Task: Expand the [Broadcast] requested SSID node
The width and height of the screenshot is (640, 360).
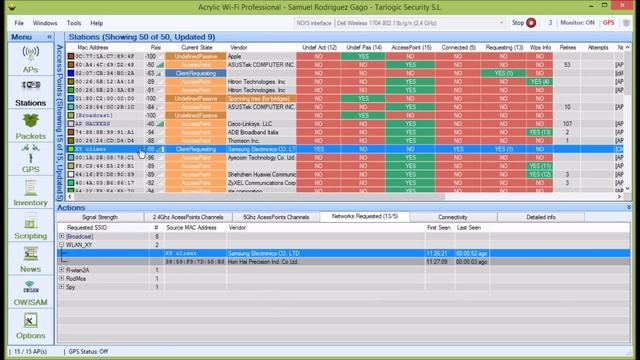Action: point(62,236)
